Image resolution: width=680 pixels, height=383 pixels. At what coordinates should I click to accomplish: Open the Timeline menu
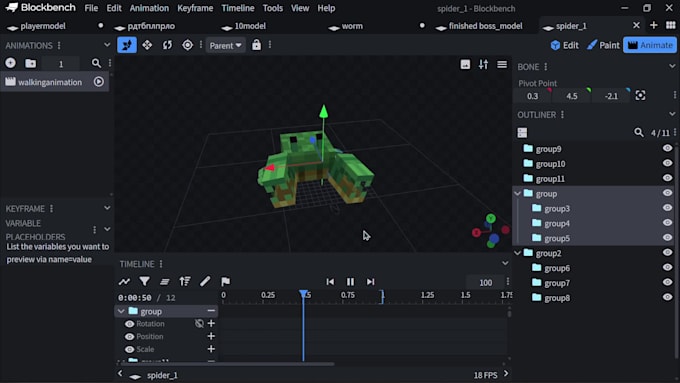coord(238,8)
